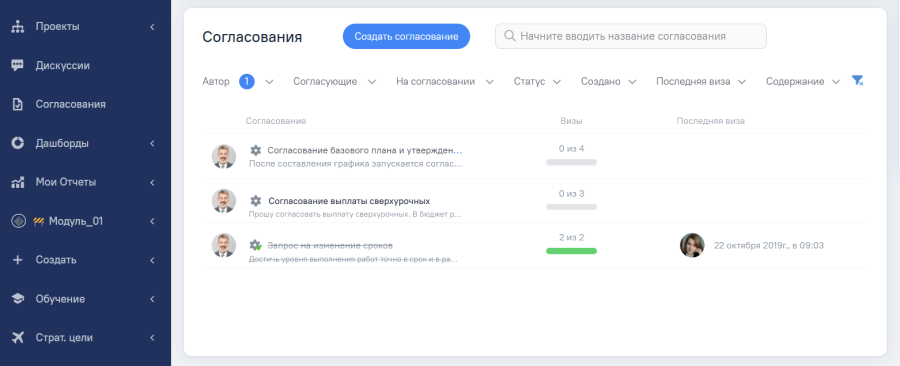This screenshot has width=900, height=366.
Task: Click the Страт. цели airplane icon
Action: tap(18, 337)
